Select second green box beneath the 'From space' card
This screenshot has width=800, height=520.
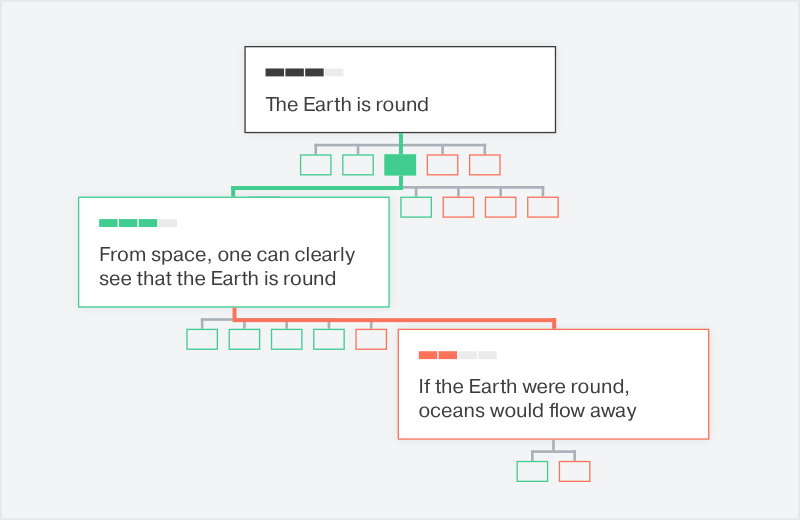[x=244, y=339]
